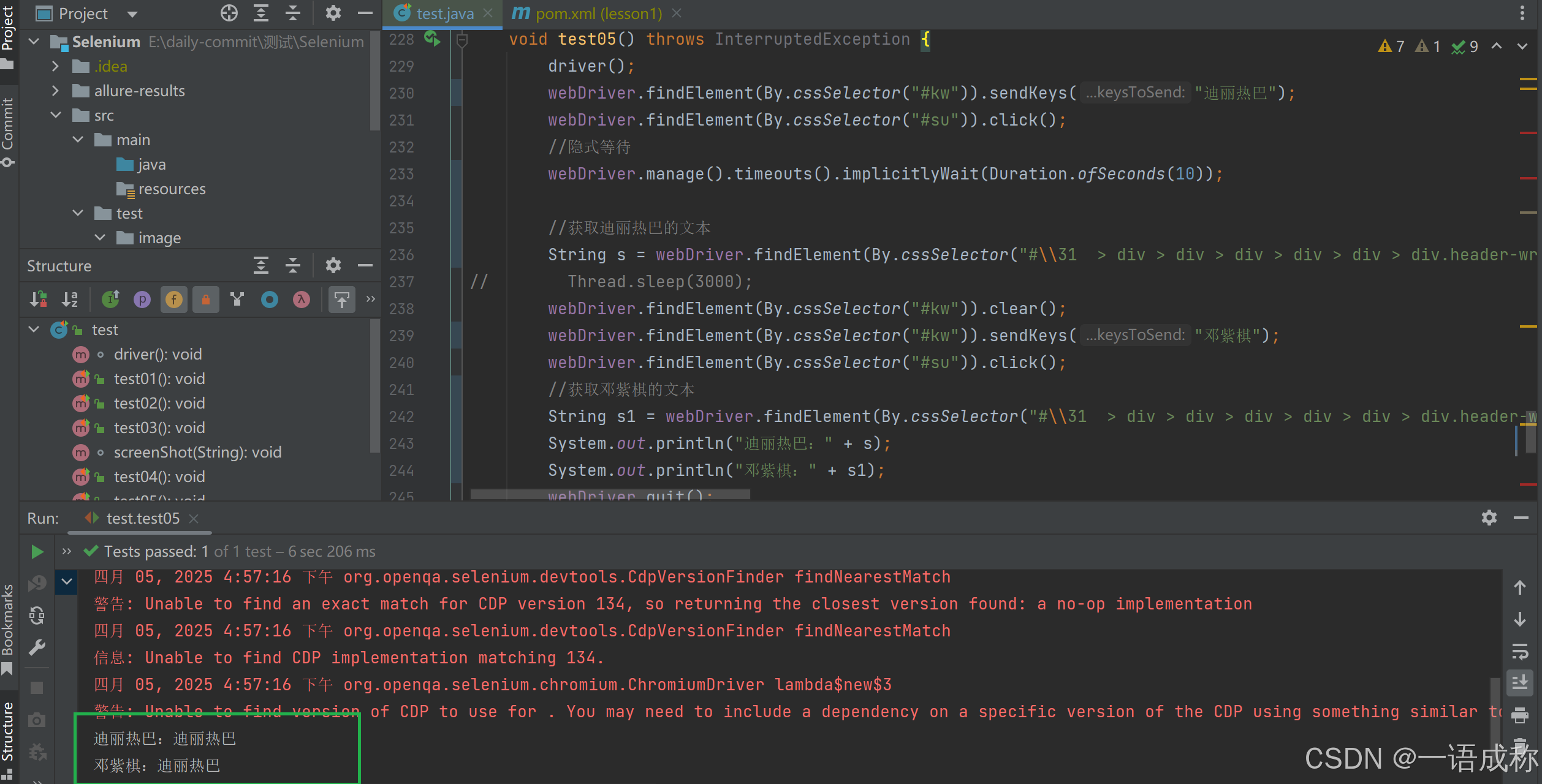This screenshot has width=1542, height=784.
Task: Click Collapse All in Project panel toolbar
Action: (293, 13)
